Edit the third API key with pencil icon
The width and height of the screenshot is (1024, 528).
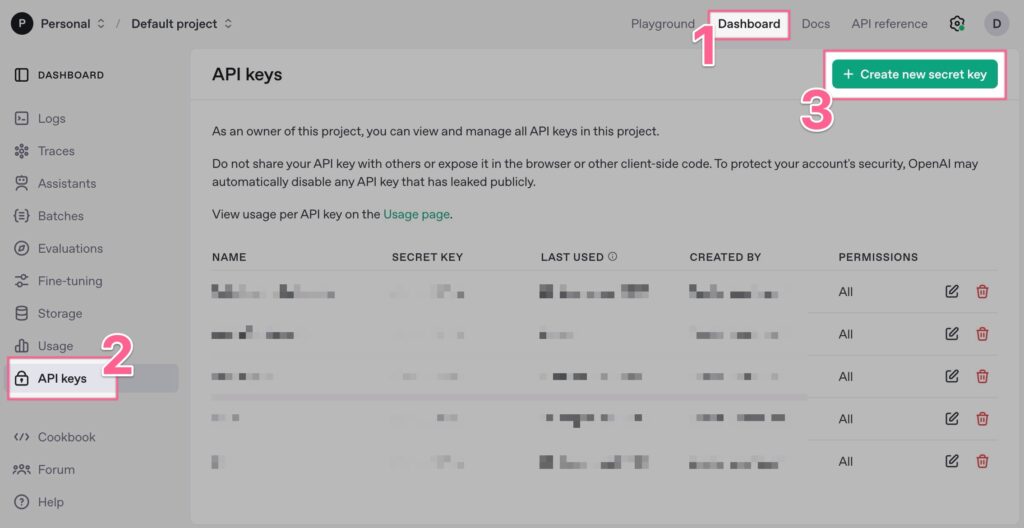[x=952, y=376]
